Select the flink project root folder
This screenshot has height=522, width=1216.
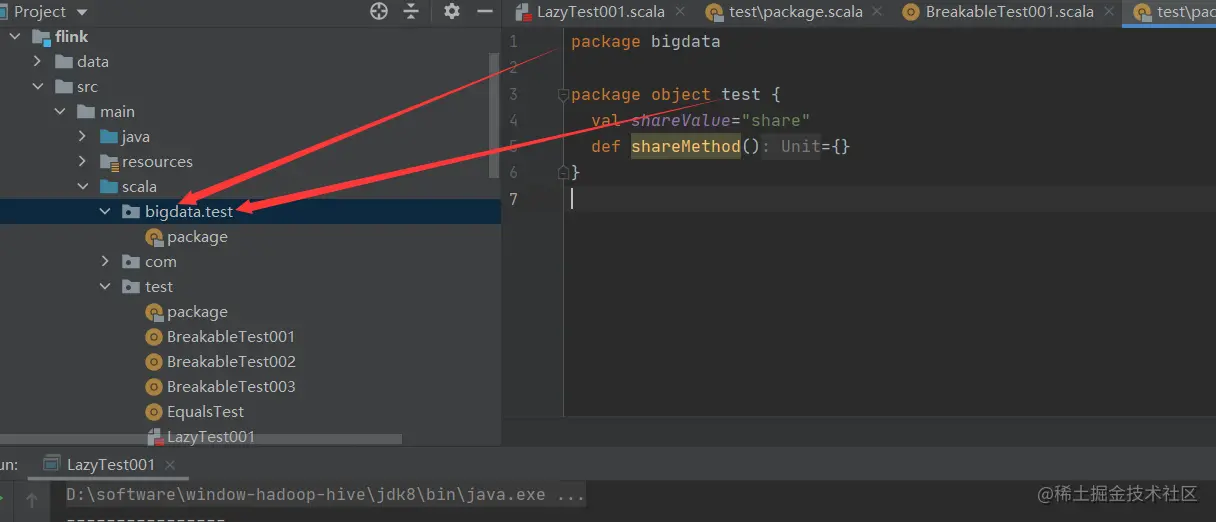coord(72,36)
